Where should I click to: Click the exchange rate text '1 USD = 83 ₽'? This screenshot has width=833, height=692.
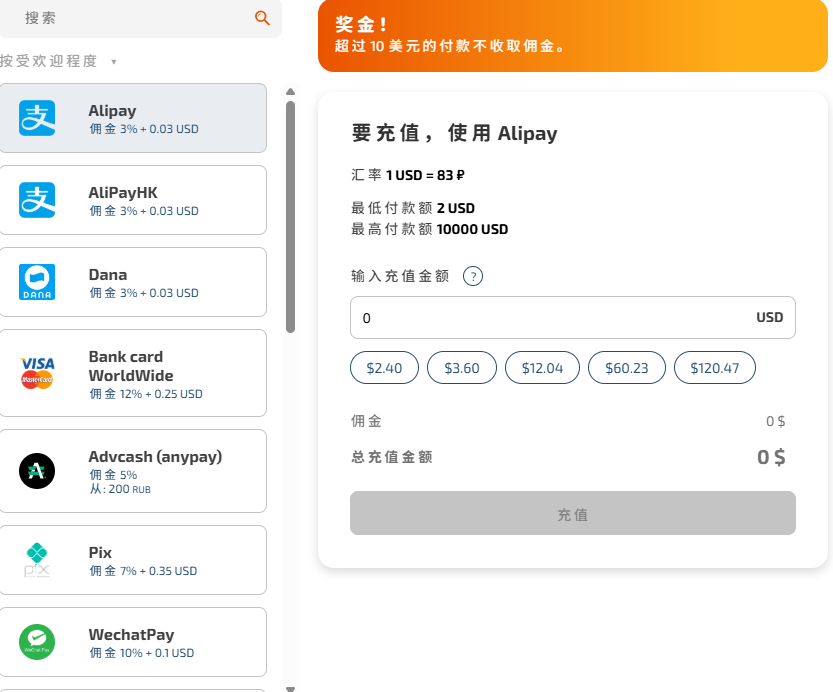[x=425, y=175]
